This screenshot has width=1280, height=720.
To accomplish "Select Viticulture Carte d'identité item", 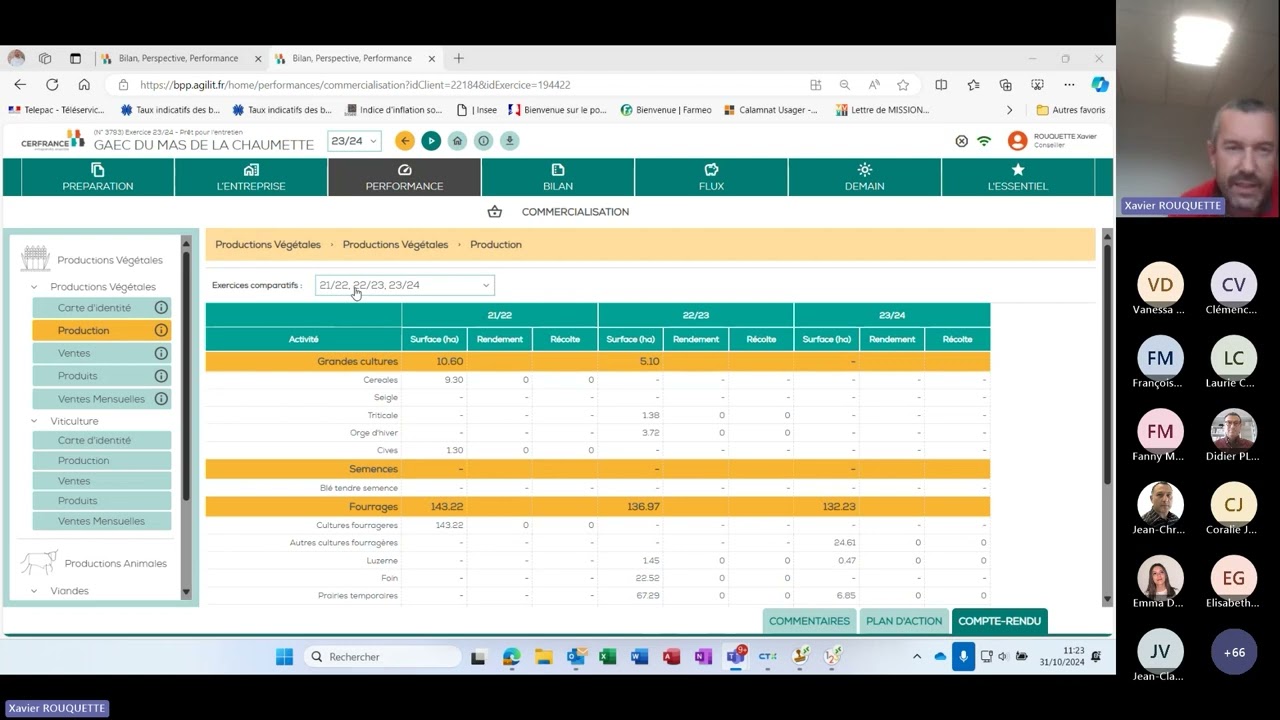I will pyautogui.click(x=102, y=440).
